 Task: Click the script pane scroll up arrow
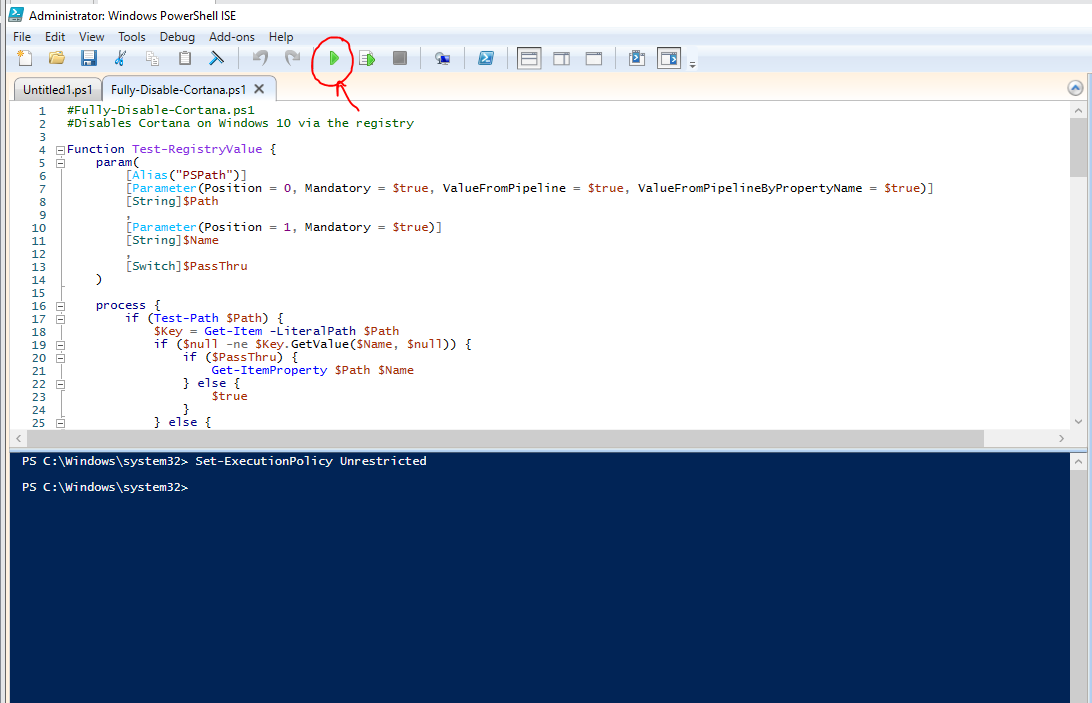1078,110
